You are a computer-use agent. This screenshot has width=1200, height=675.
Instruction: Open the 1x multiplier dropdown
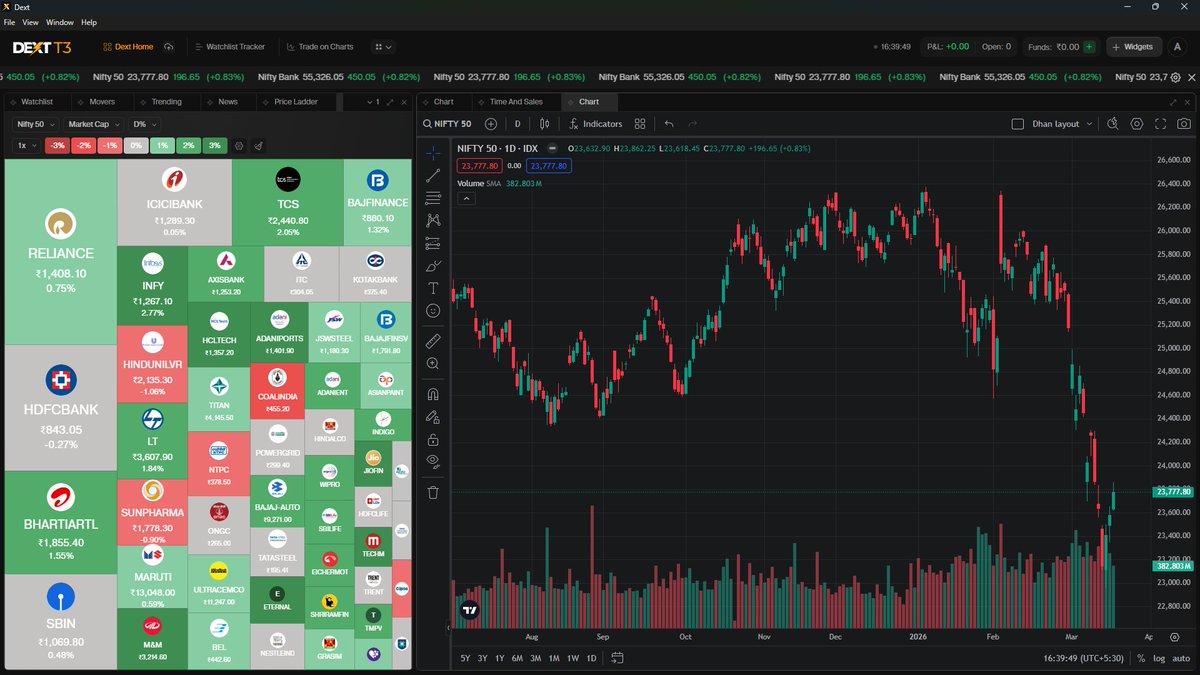tap(26, 145)
